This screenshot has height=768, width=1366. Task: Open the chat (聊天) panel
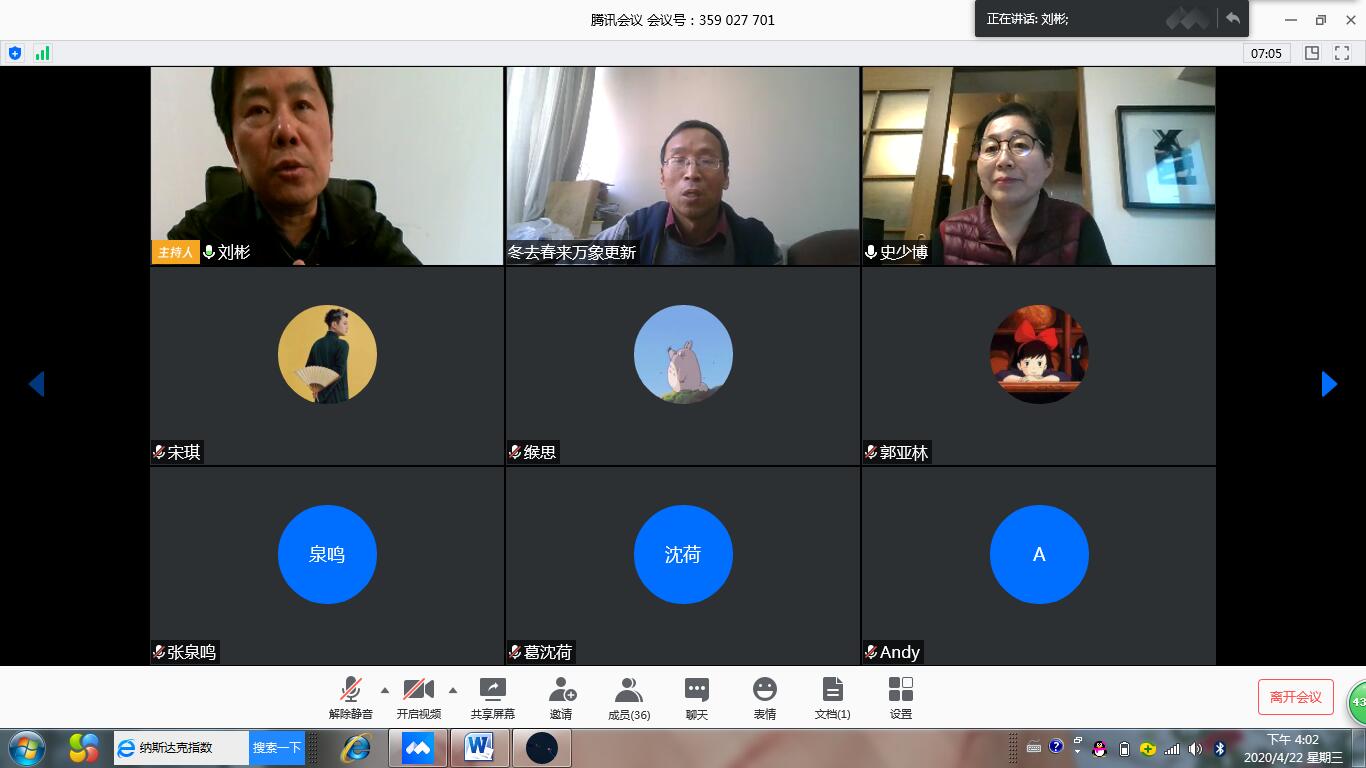click(697, 697)
